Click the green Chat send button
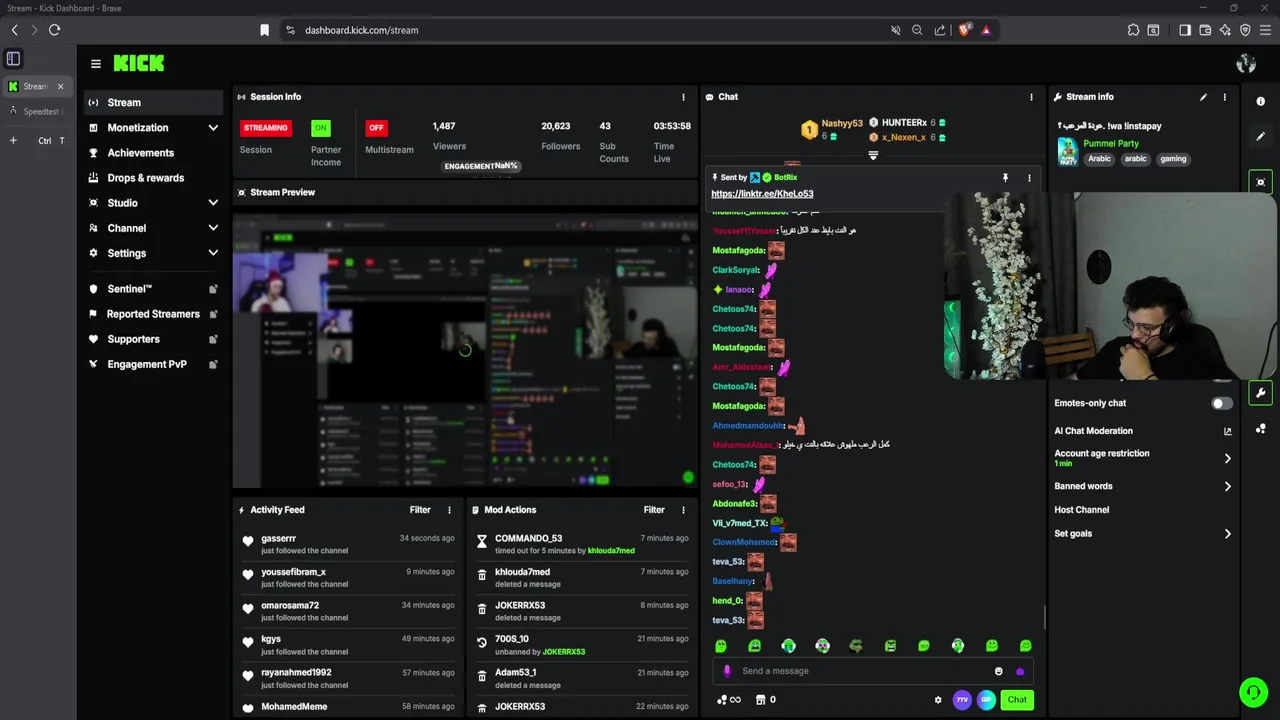The image size is (1280, 720). [1017, 700]
